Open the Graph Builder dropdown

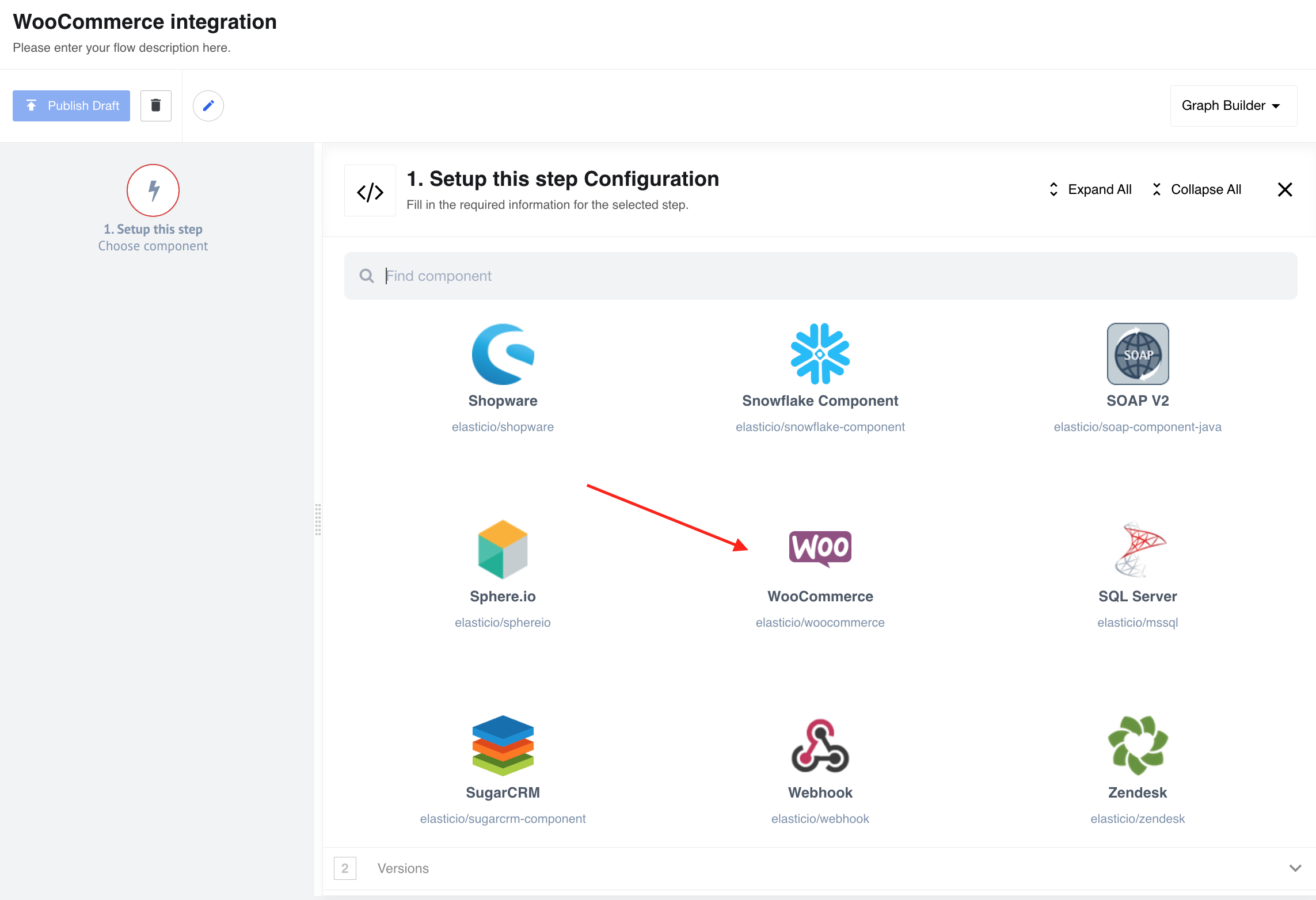[x=1234, y=106]
